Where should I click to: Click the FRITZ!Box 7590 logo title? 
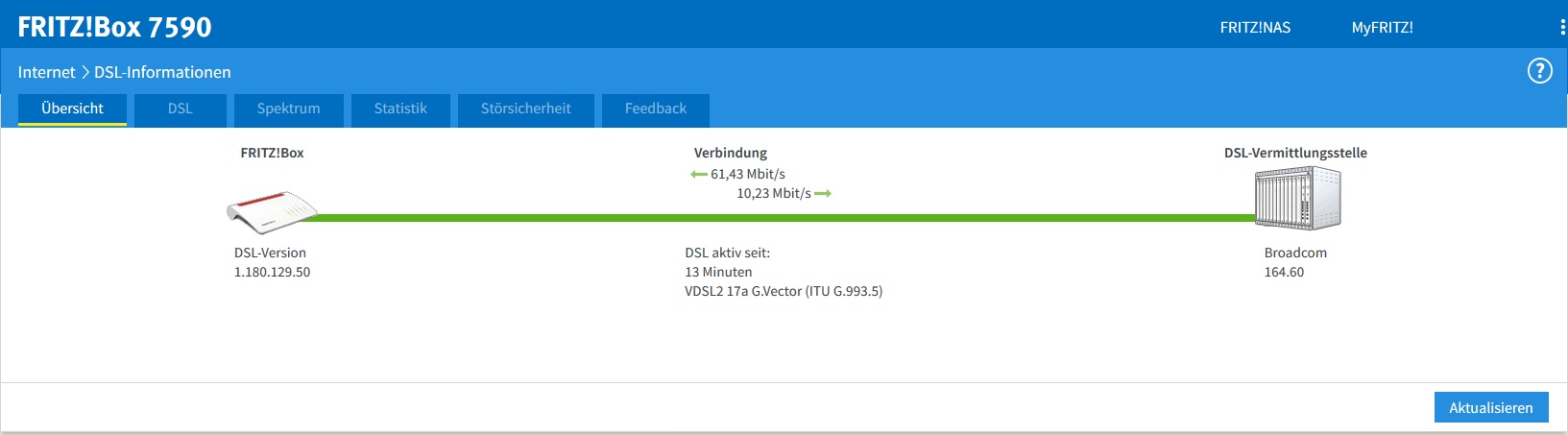tap(114, 27)
